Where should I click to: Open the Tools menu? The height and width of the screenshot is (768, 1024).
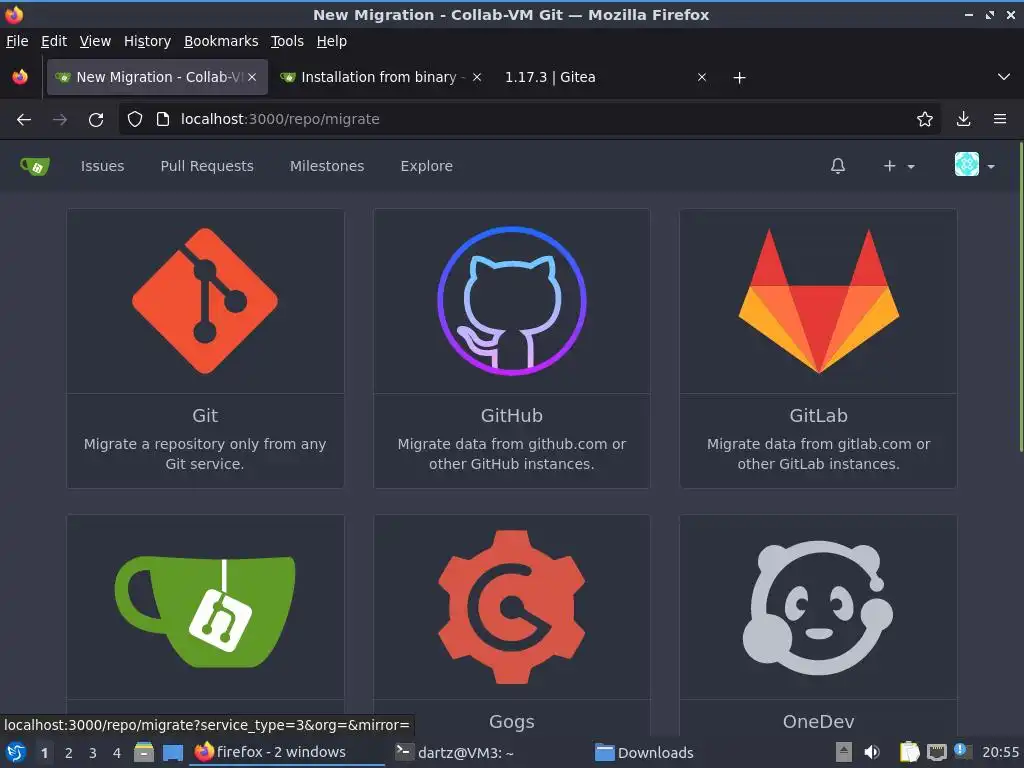tap(287, 41)
